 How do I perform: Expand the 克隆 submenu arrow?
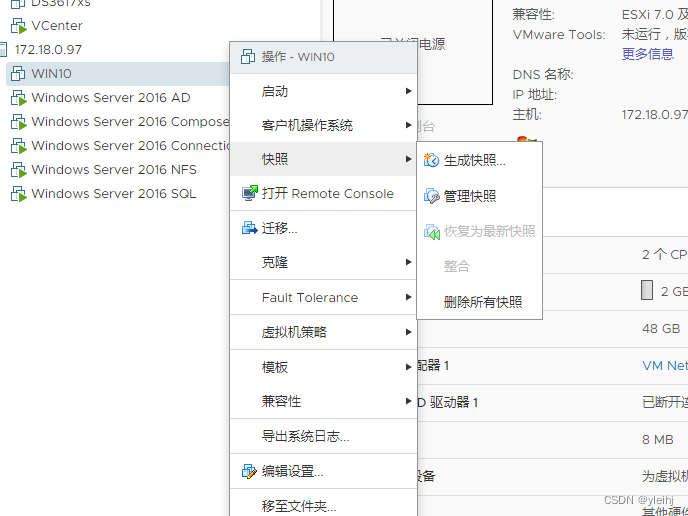click(408, 262)
